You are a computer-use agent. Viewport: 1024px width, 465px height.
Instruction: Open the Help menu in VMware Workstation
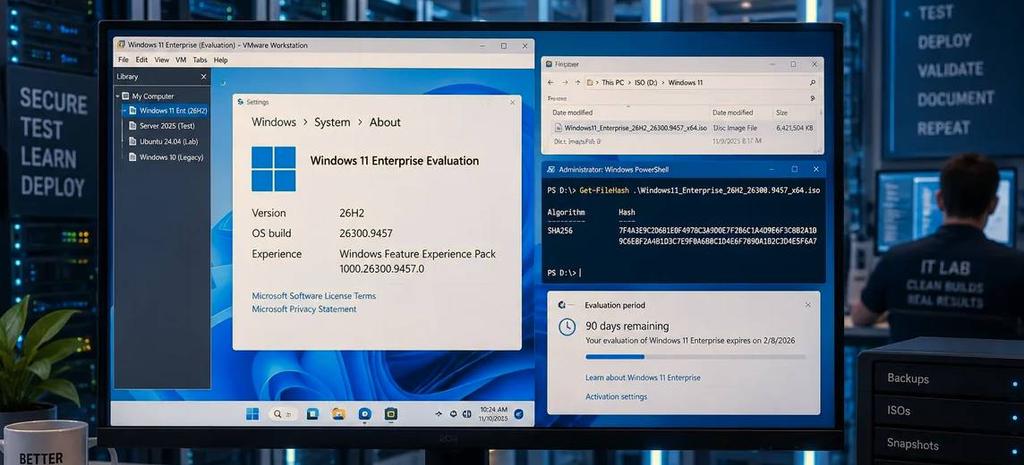[221, 60]
